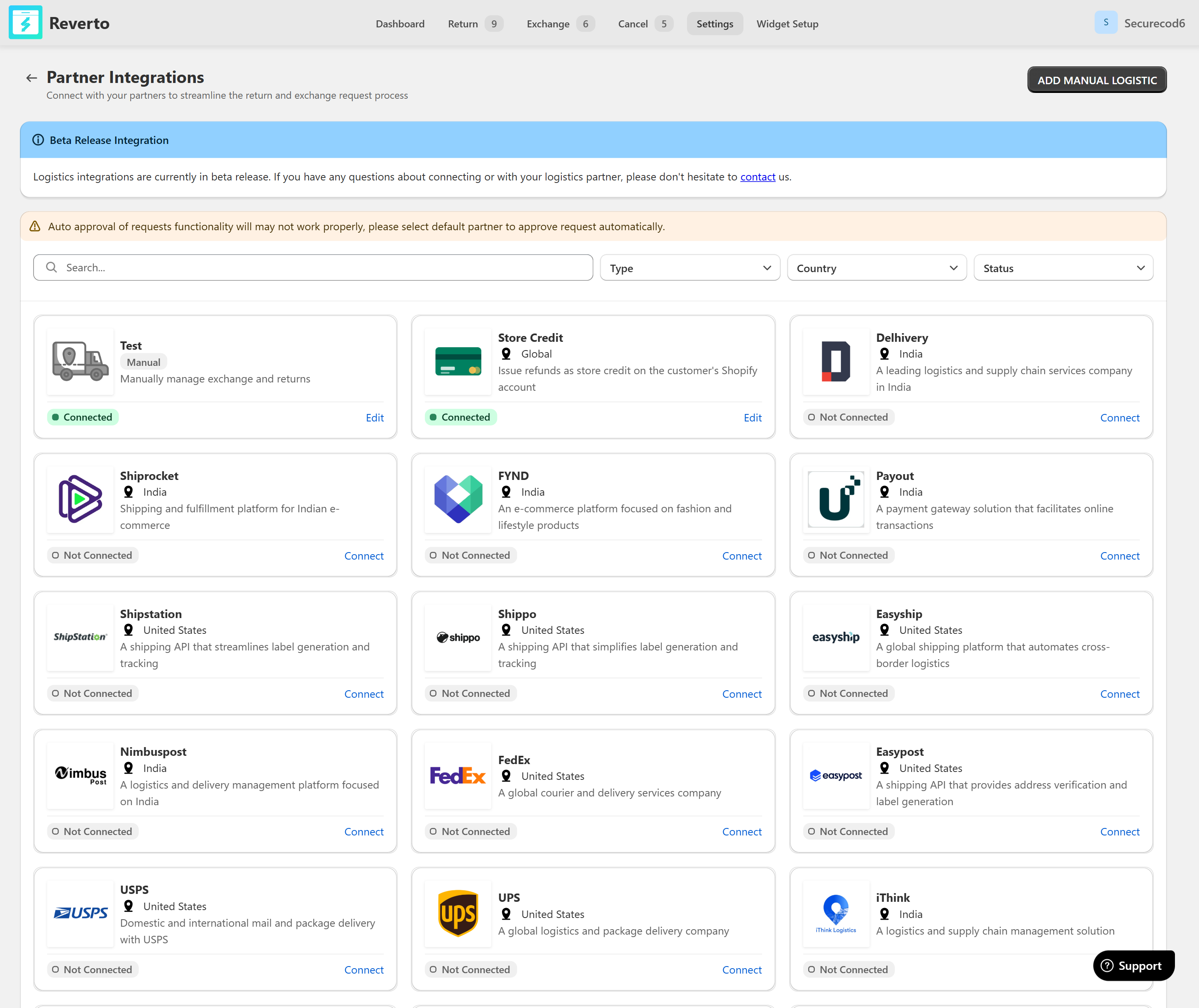Click the Shiprocket logo
This screenshot has height=1008, width=1199.
[x=80, y=499]
